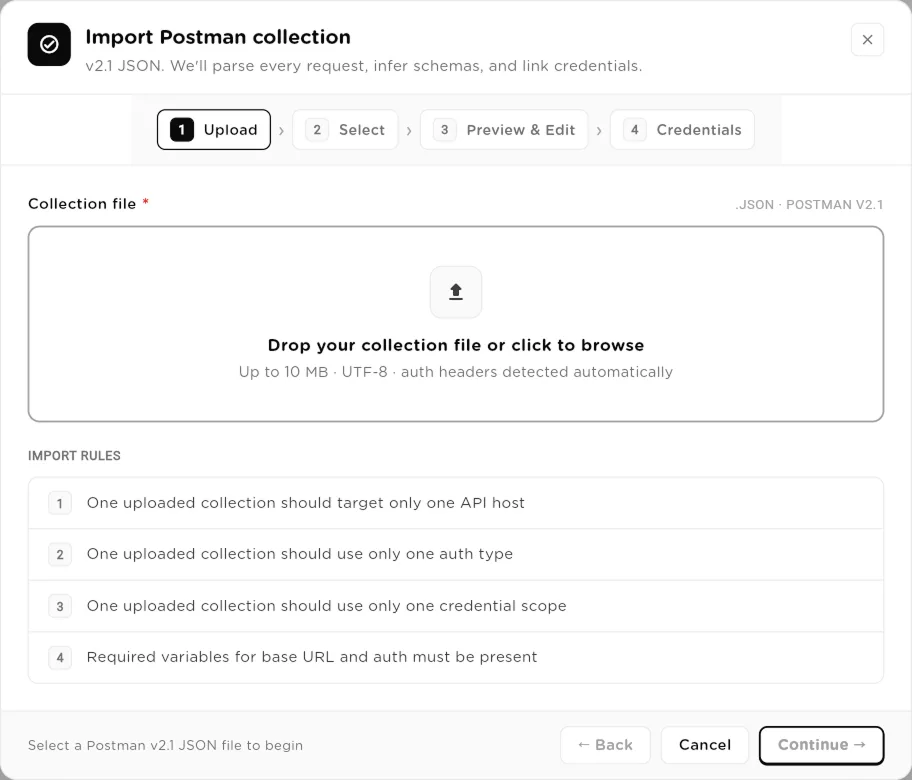912x780 pixels.
Task: Click the upload arrow icon
Action: (456, 292)
